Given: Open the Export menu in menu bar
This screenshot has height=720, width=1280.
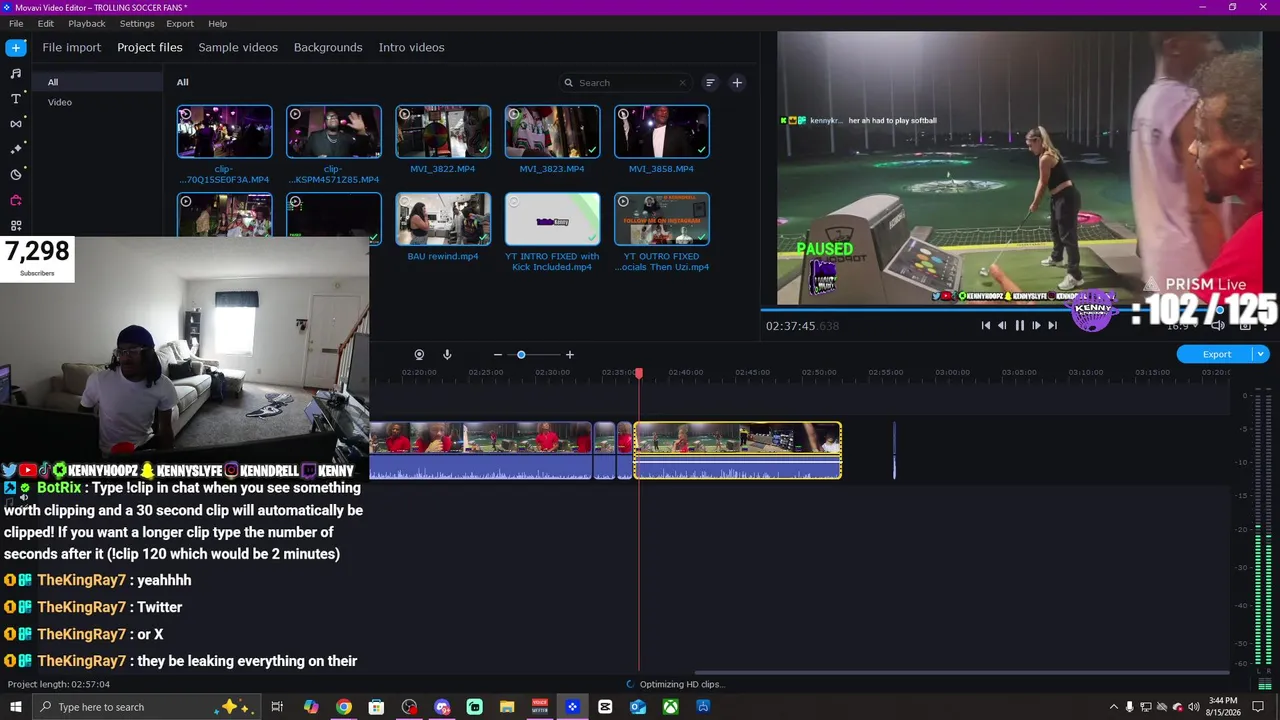Looking at the screenshot, I should (180, 23).
